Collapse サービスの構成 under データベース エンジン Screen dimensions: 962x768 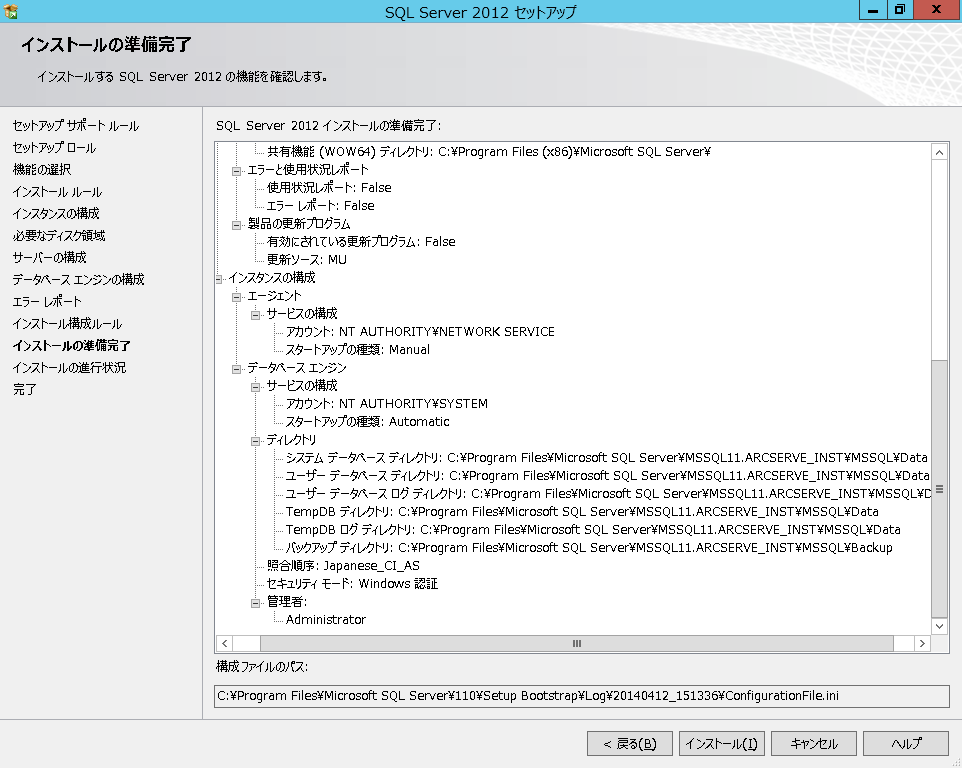pos(255,386)
